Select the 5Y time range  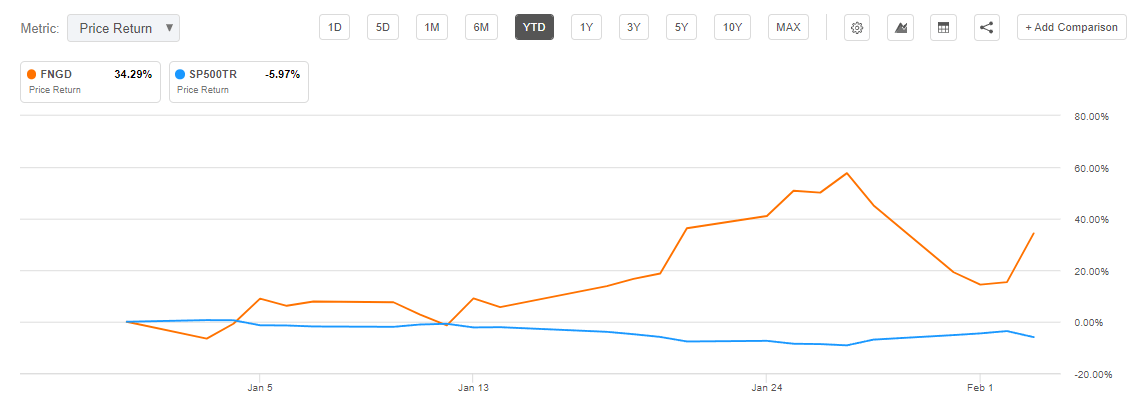681,28
